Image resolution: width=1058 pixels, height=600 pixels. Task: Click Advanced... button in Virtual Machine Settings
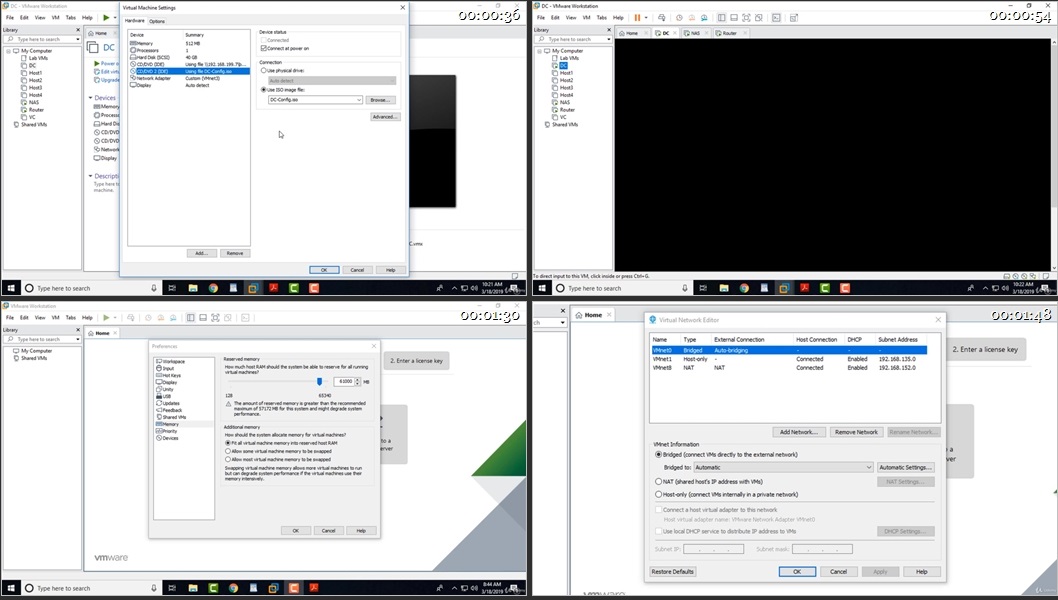(x=385, y=117)
